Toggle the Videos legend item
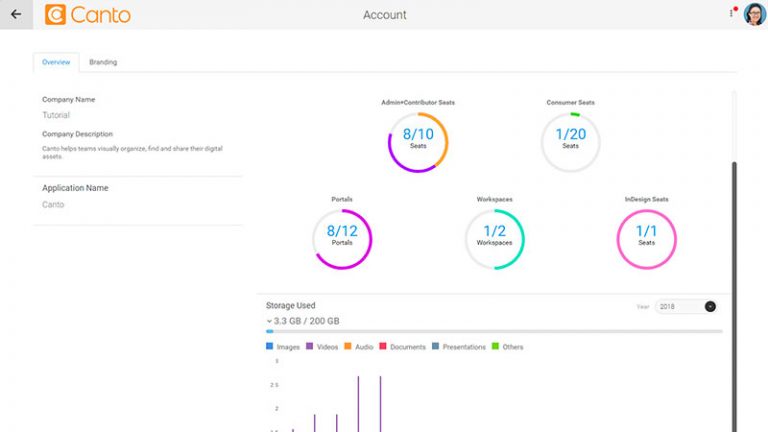The width and height of the screenshot is (768, 432). 323,347
